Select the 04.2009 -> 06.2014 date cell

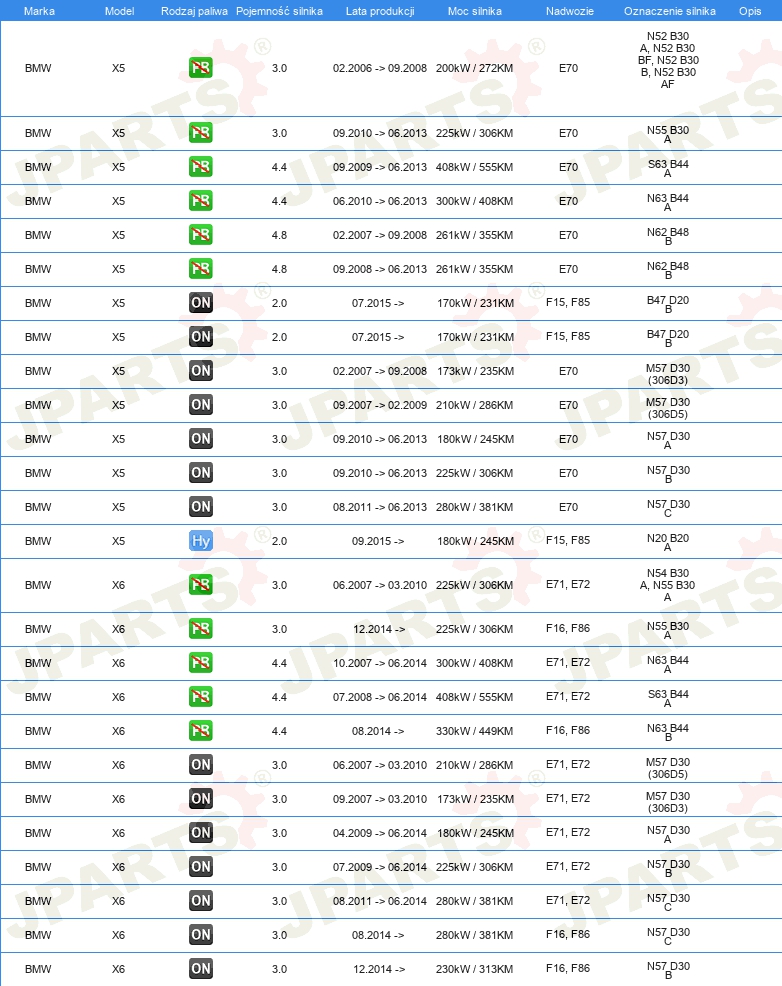(380, 833)
